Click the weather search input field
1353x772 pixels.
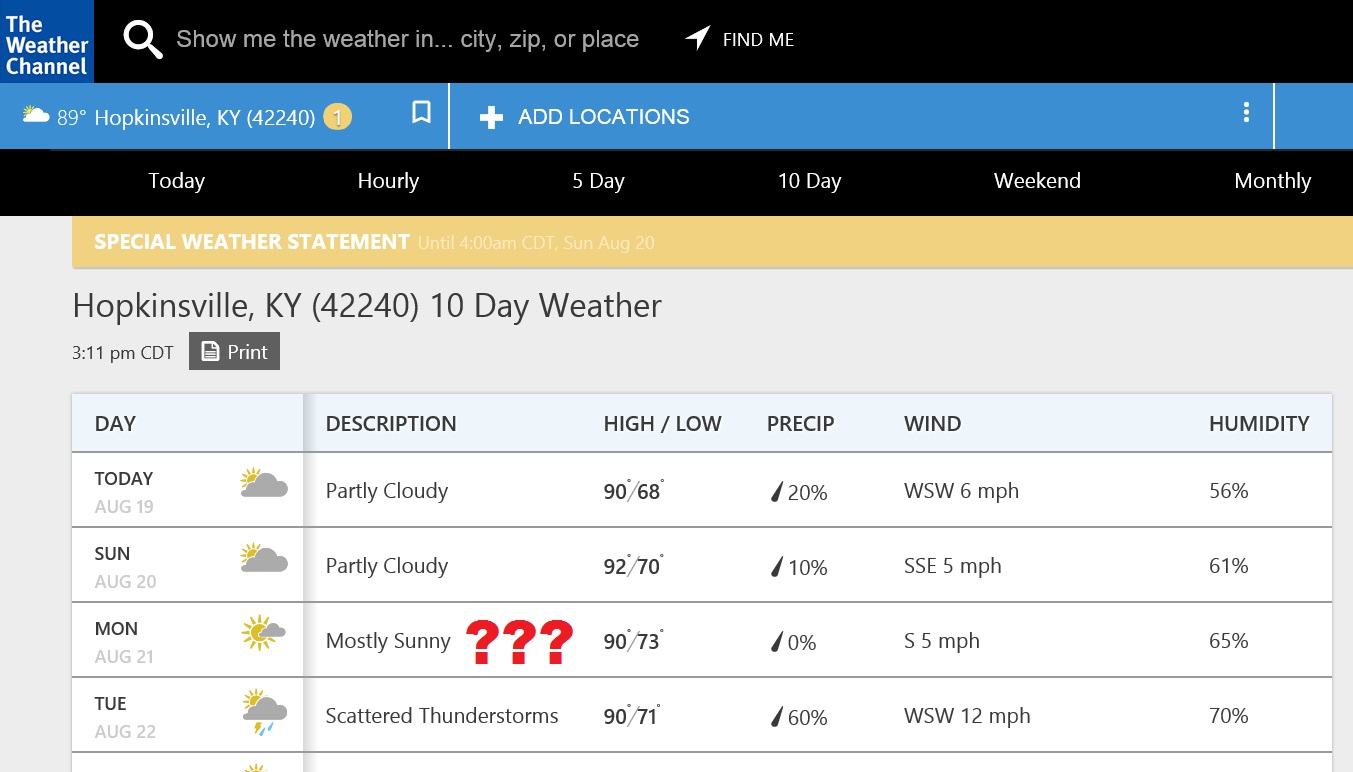(x=407, y=40)
